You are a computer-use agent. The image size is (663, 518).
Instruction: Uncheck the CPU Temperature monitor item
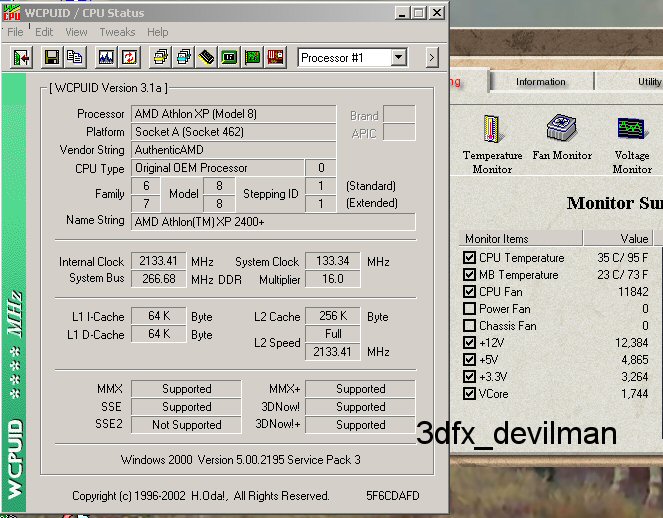click(469, 258)
